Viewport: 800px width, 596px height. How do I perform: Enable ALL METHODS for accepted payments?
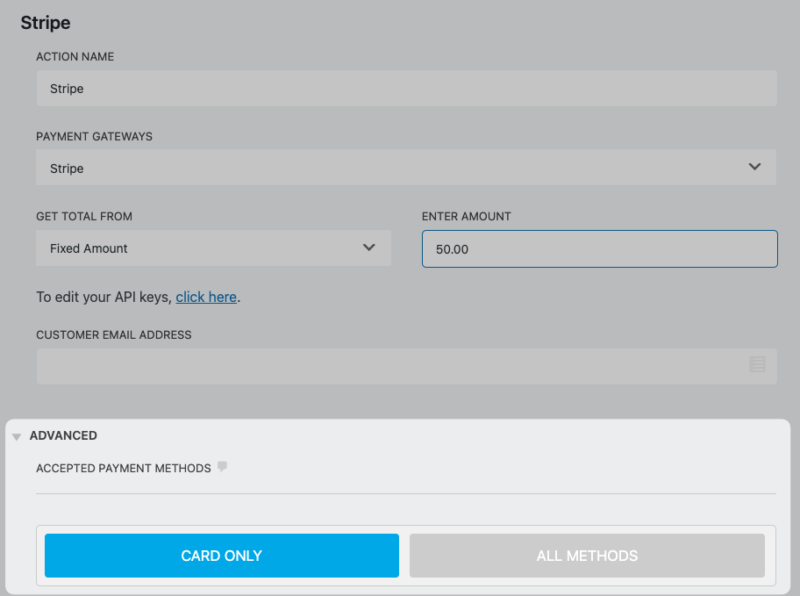pos(586,555)
